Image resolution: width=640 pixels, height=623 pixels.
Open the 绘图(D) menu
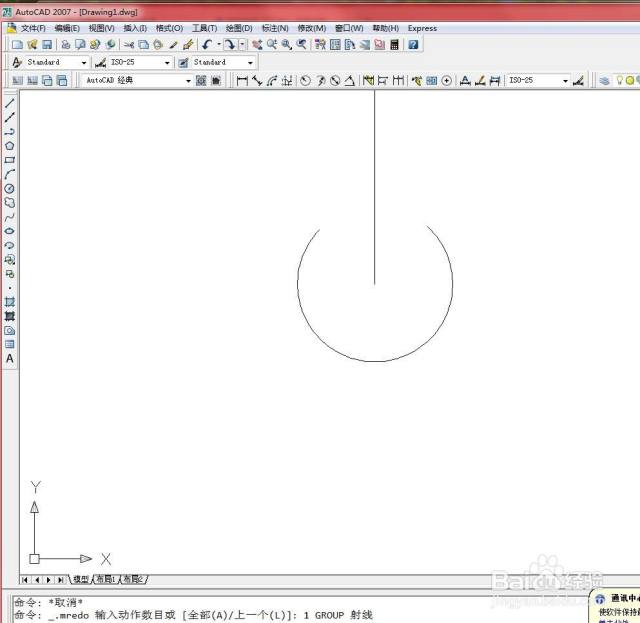239,28
